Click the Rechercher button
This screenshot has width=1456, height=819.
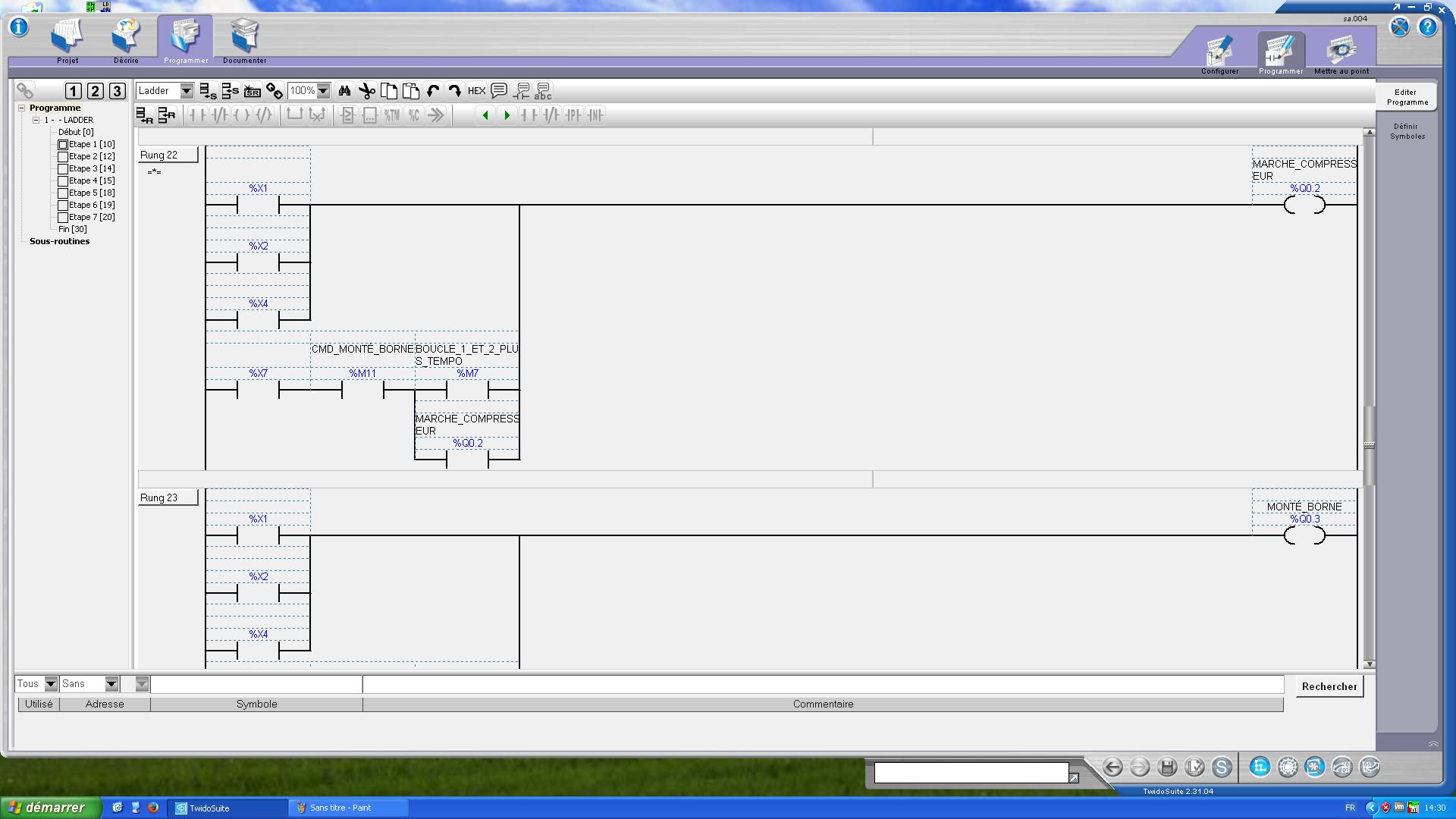pos(1329,686)
